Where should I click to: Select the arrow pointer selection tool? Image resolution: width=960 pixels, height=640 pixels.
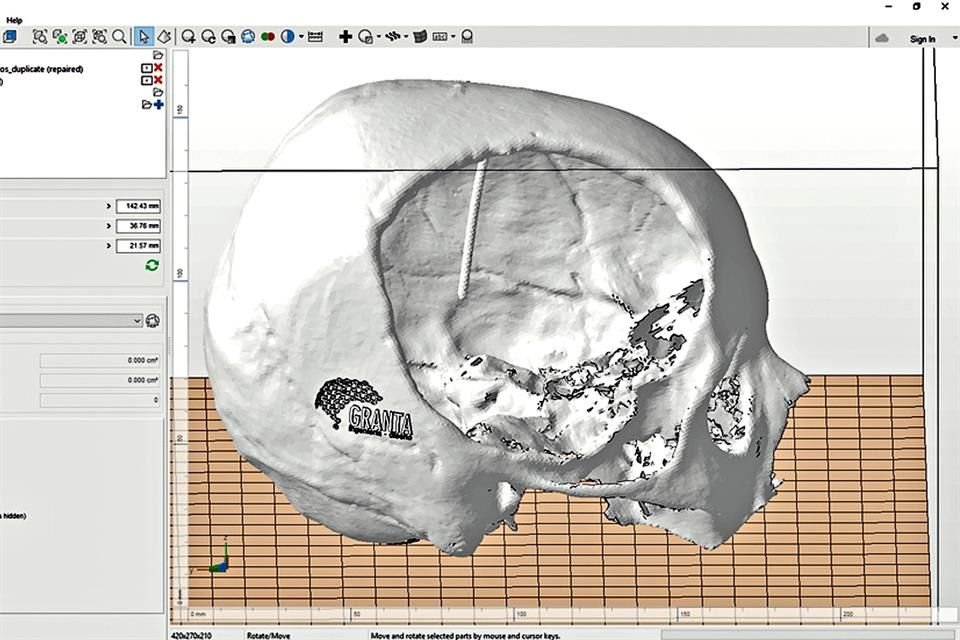[143, 37]
